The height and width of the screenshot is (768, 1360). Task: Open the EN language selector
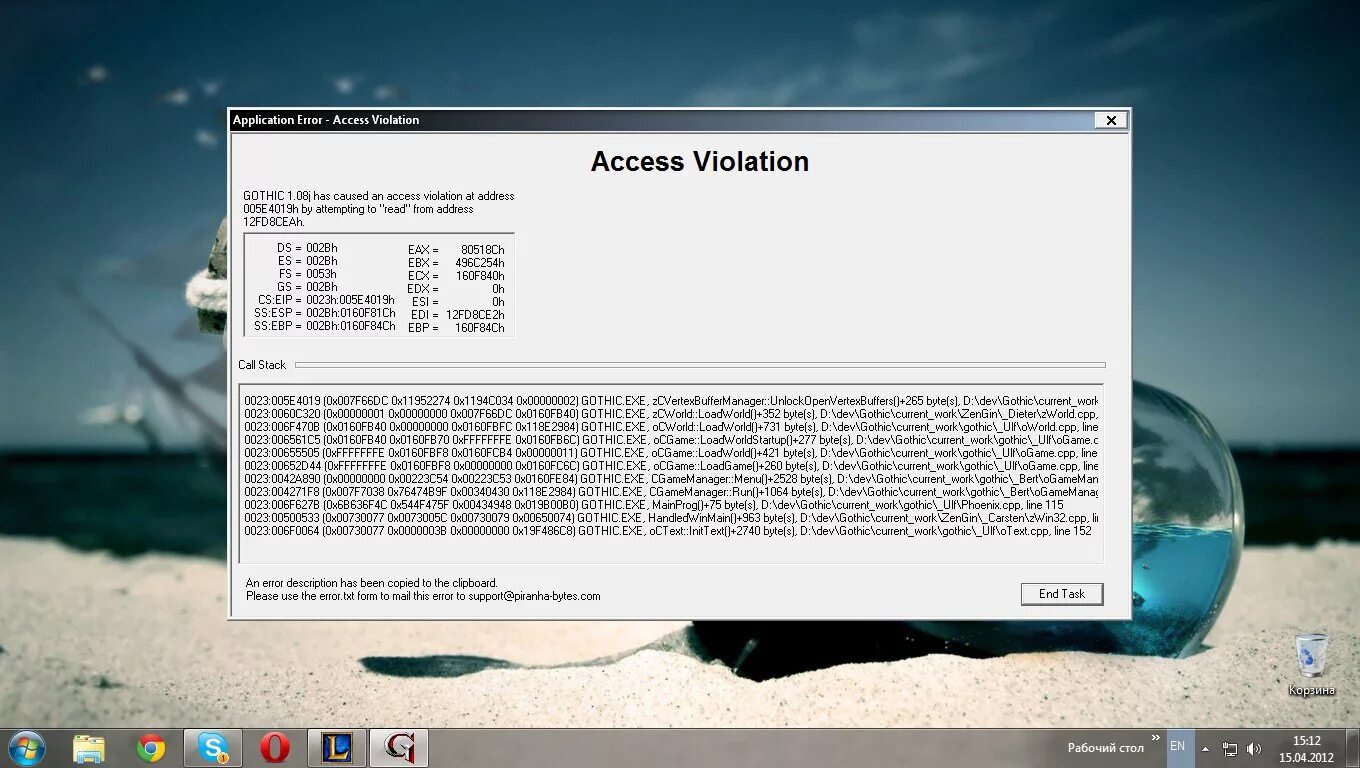click(x=1178, y=746)
